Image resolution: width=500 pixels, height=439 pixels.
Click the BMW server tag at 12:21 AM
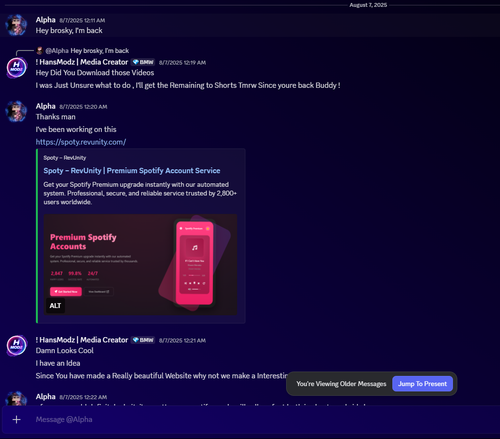143,340
